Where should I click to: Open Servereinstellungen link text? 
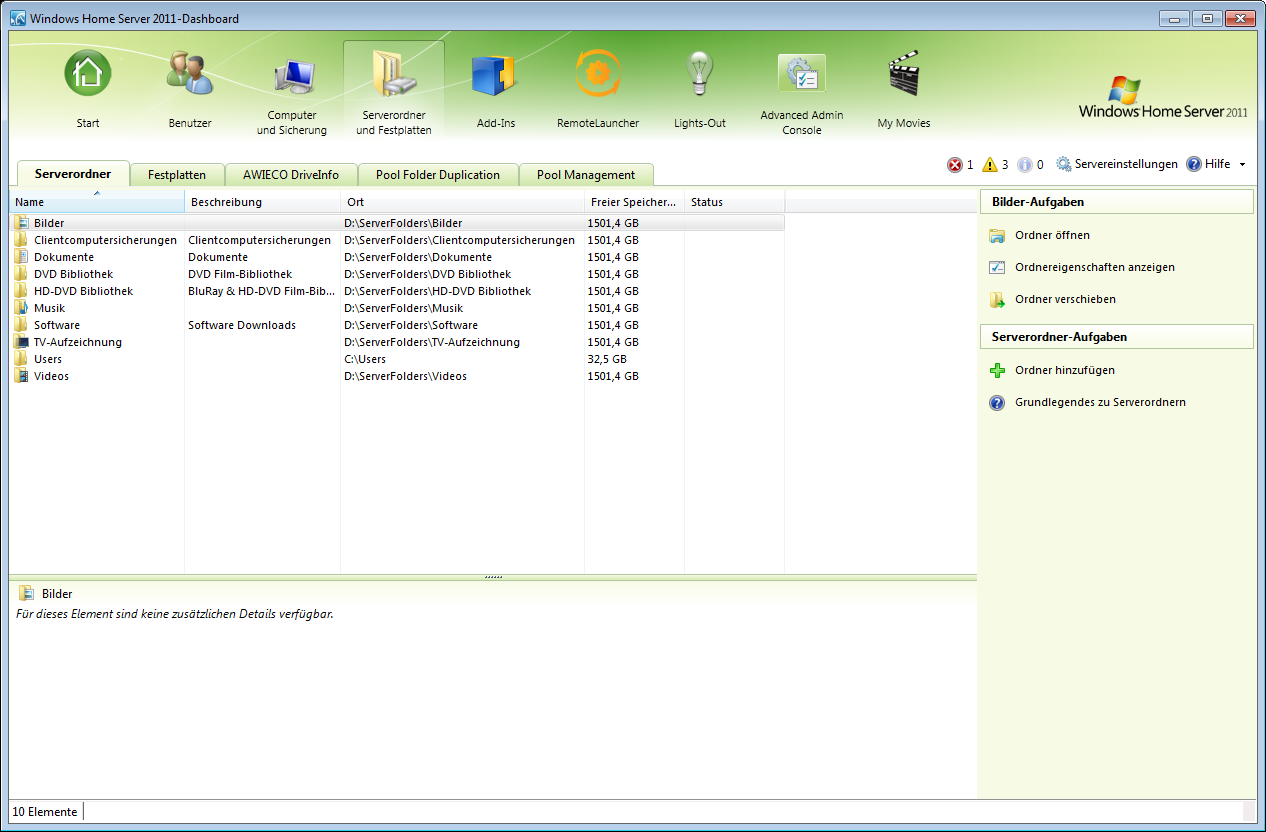click(x=1126, y=164)
